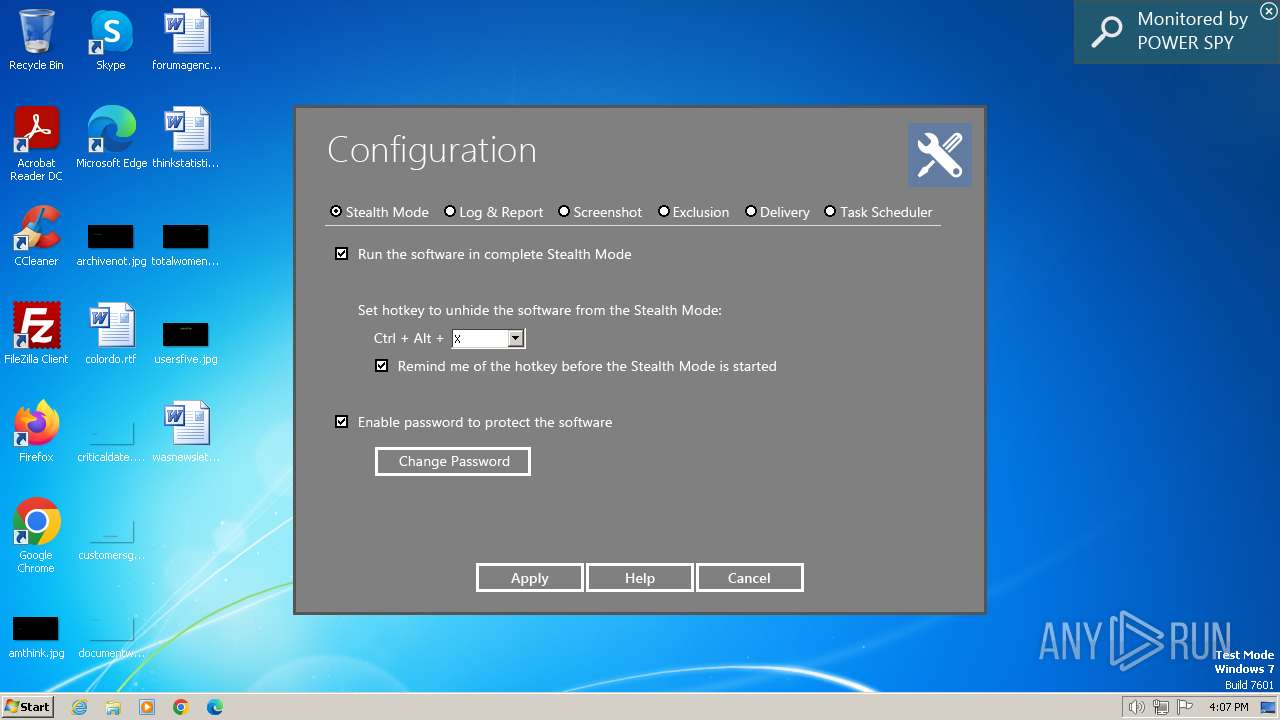Select the customersg file icon
The height and width of the screenshot is (720, 1280).
tap(110, 539)
